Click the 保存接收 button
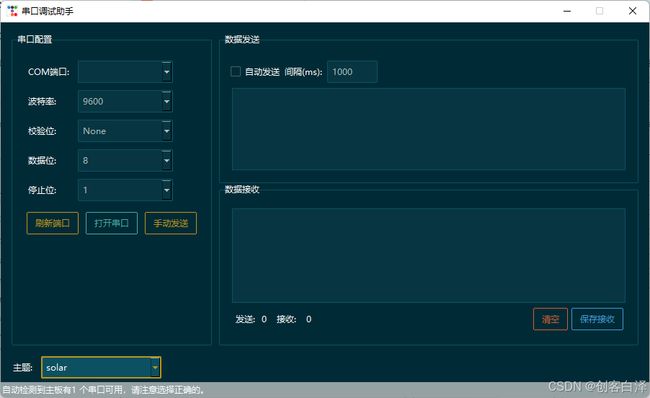The height and width of the screenshot is (398, 650). [x=597, y=319]
